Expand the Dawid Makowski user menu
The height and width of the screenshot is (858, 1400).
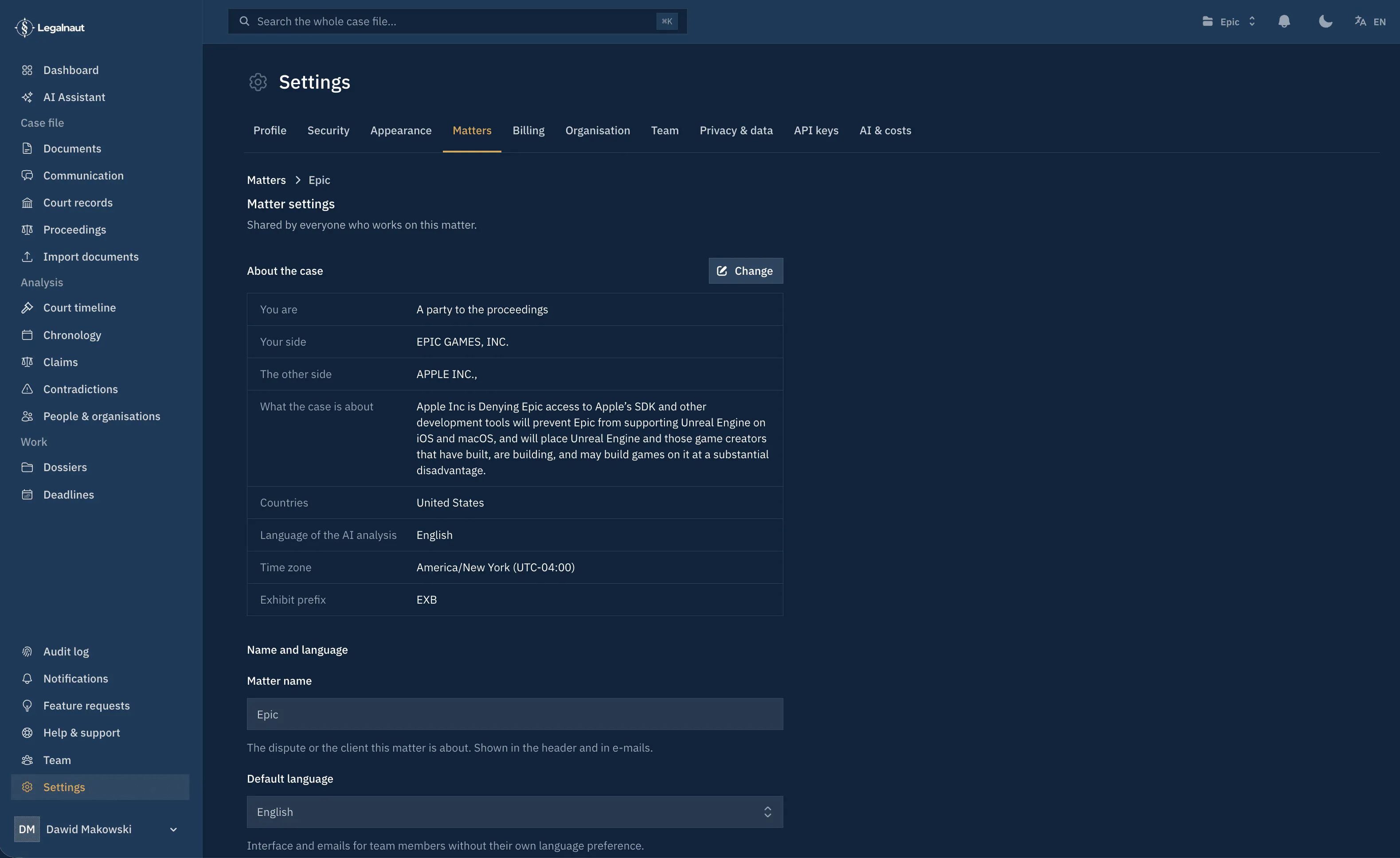[x=98, y=829]
